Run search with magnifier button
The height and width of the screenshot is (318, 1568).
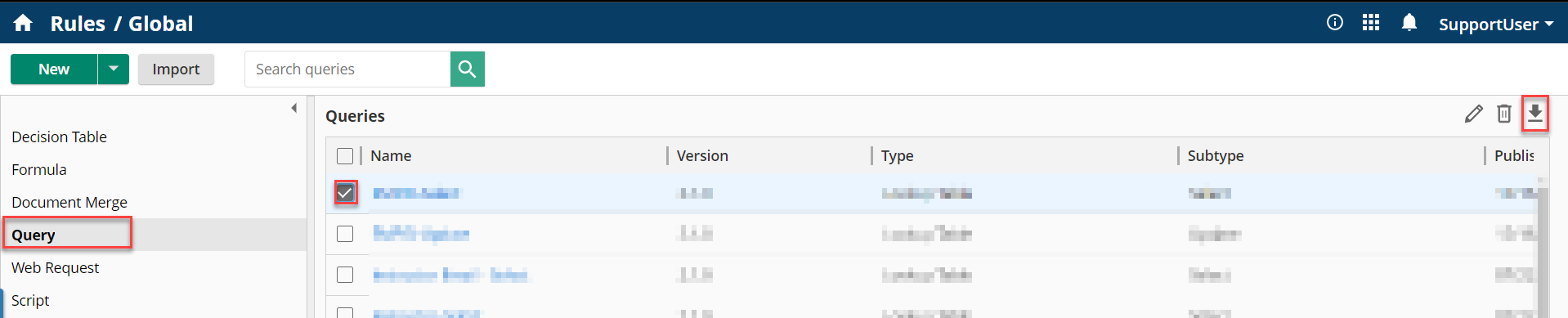point(468,69)
